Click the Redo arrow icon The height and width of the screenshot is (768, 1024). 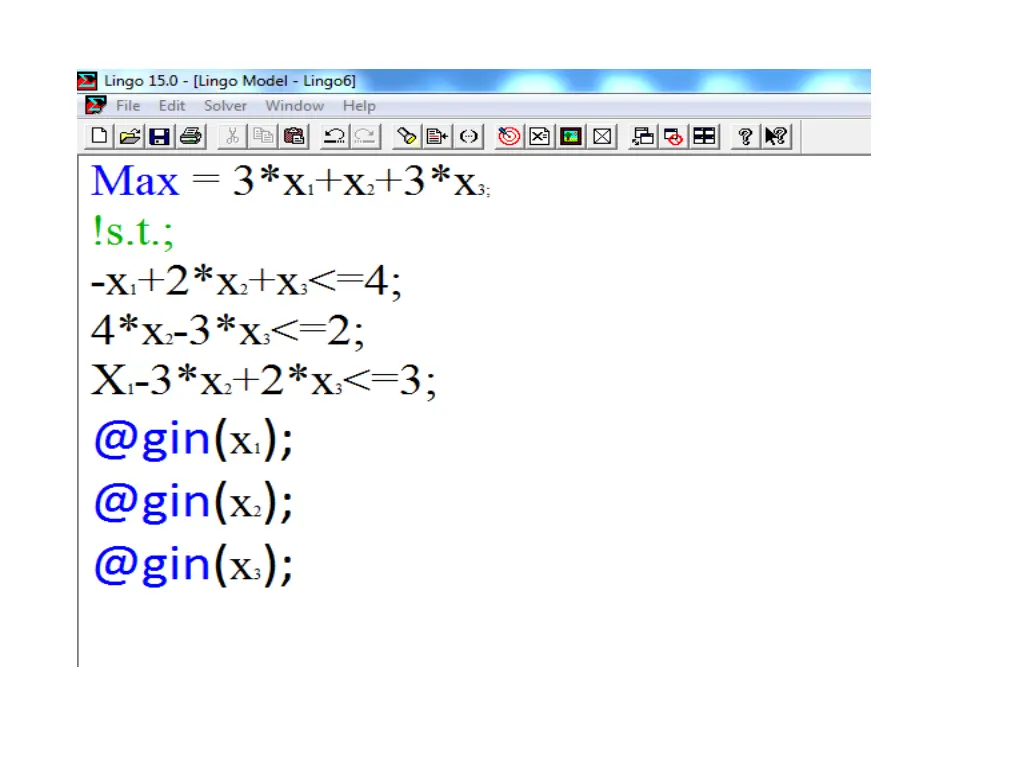pyautogui.click(x=366, y=136)
